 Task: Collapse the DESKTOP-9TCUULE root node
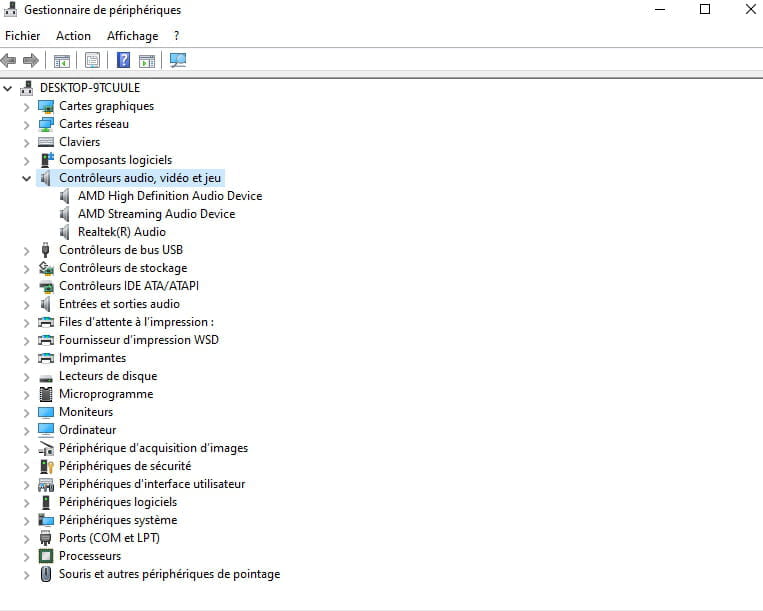[x=8, y=89]
